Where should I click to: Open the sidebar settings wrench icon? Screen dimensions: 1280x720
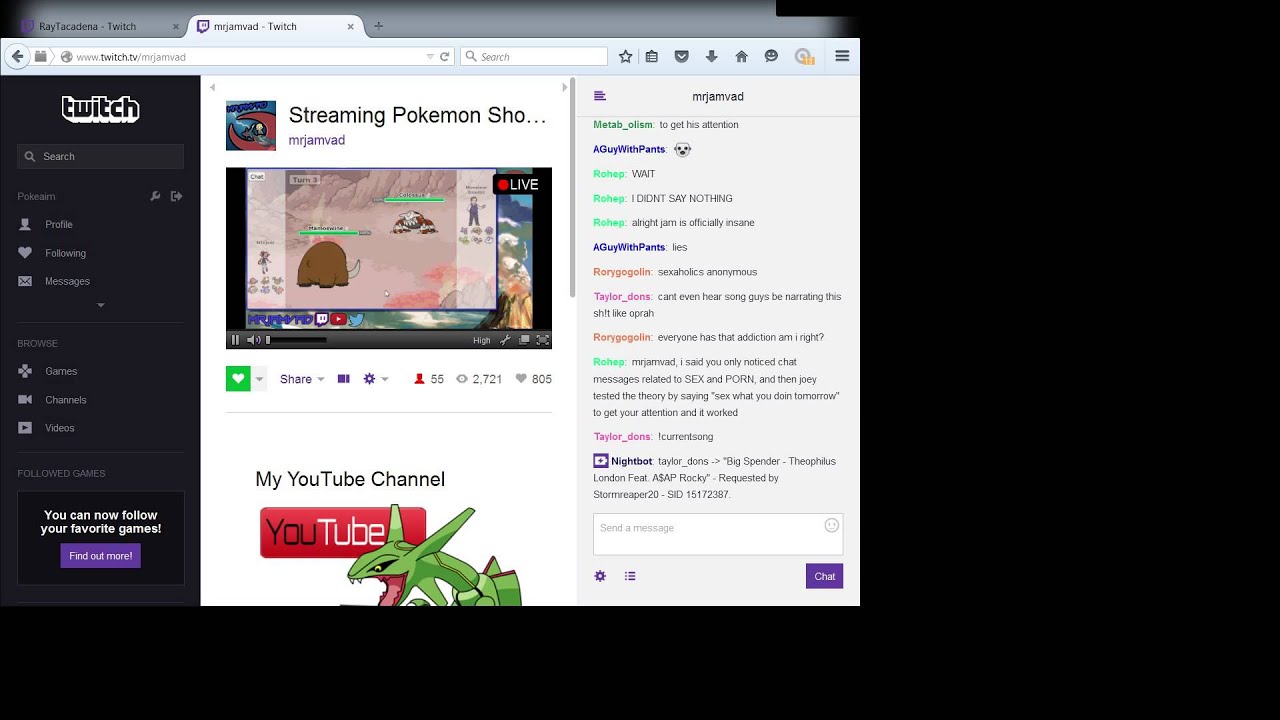click(155, 196)
